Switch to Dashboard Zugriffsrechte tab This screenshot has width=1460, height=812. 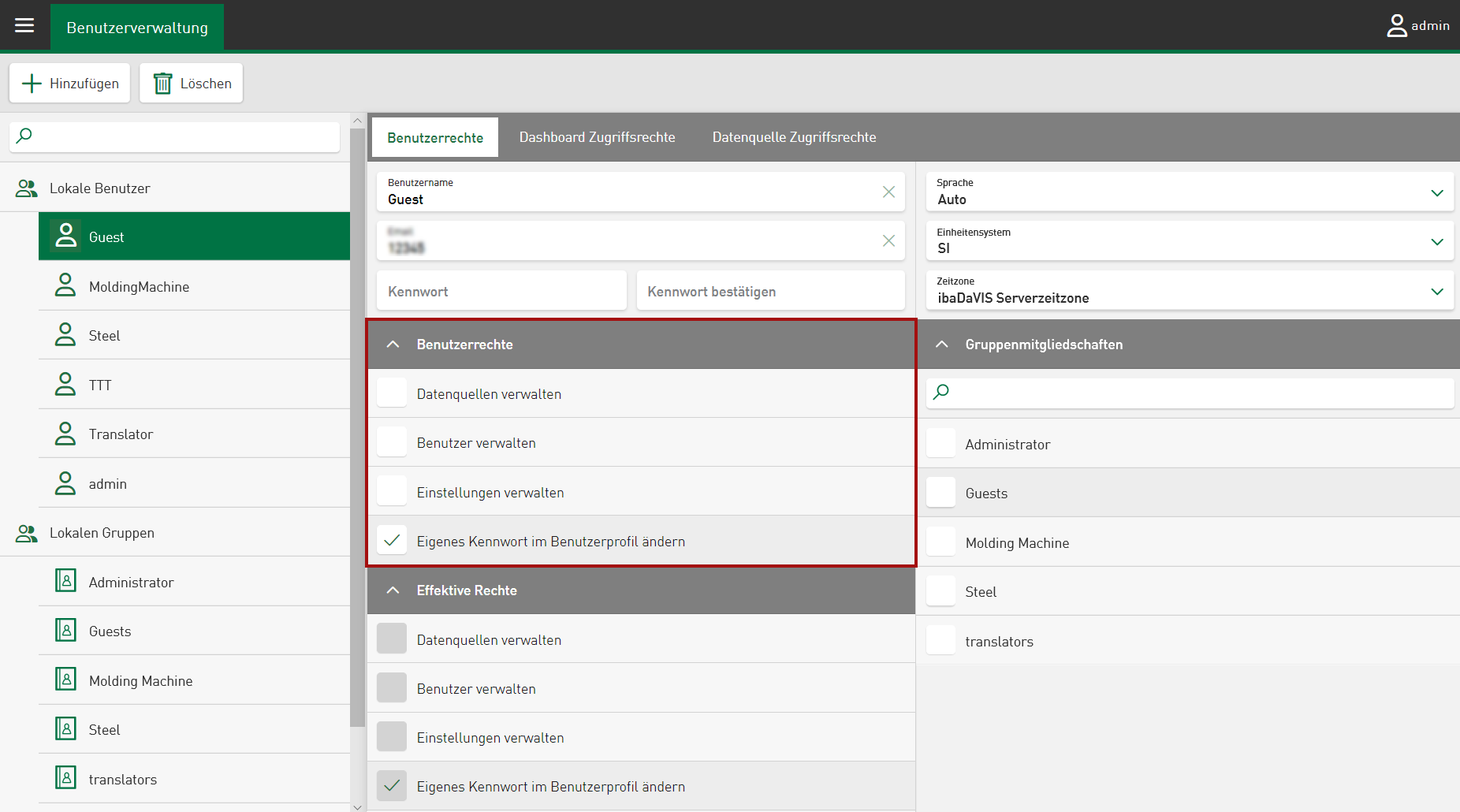pyautogui.click(x=597, y=137)
